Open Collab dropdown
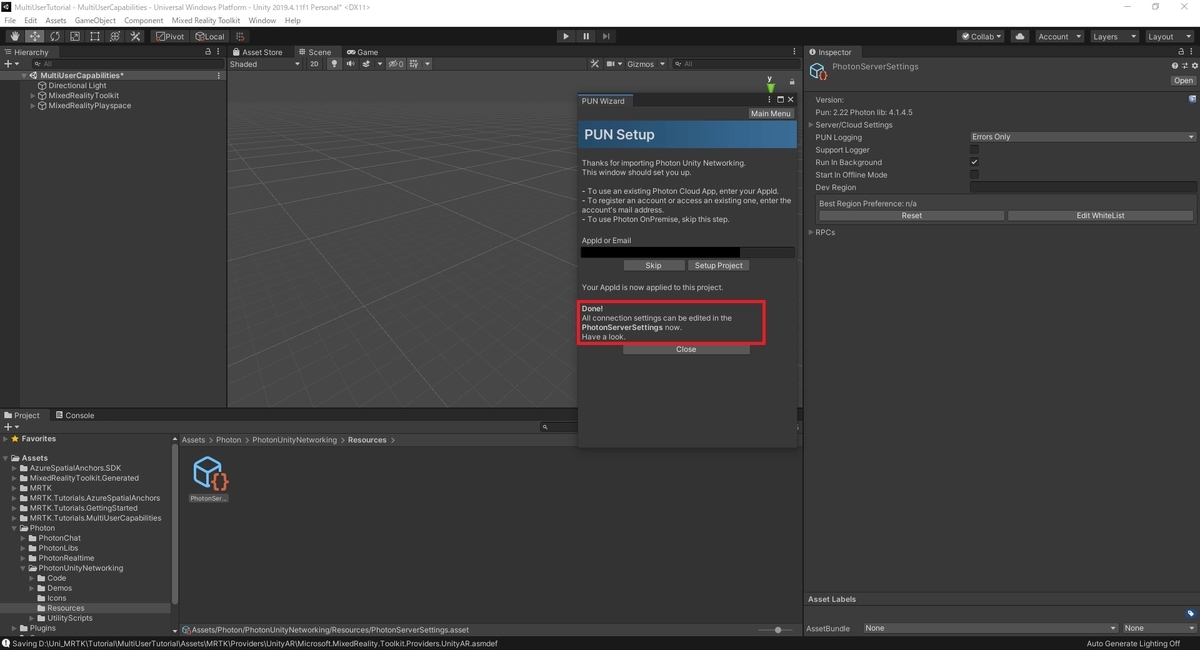The width and height of the screenshot is (1200, 650). (x=981, y=36)
